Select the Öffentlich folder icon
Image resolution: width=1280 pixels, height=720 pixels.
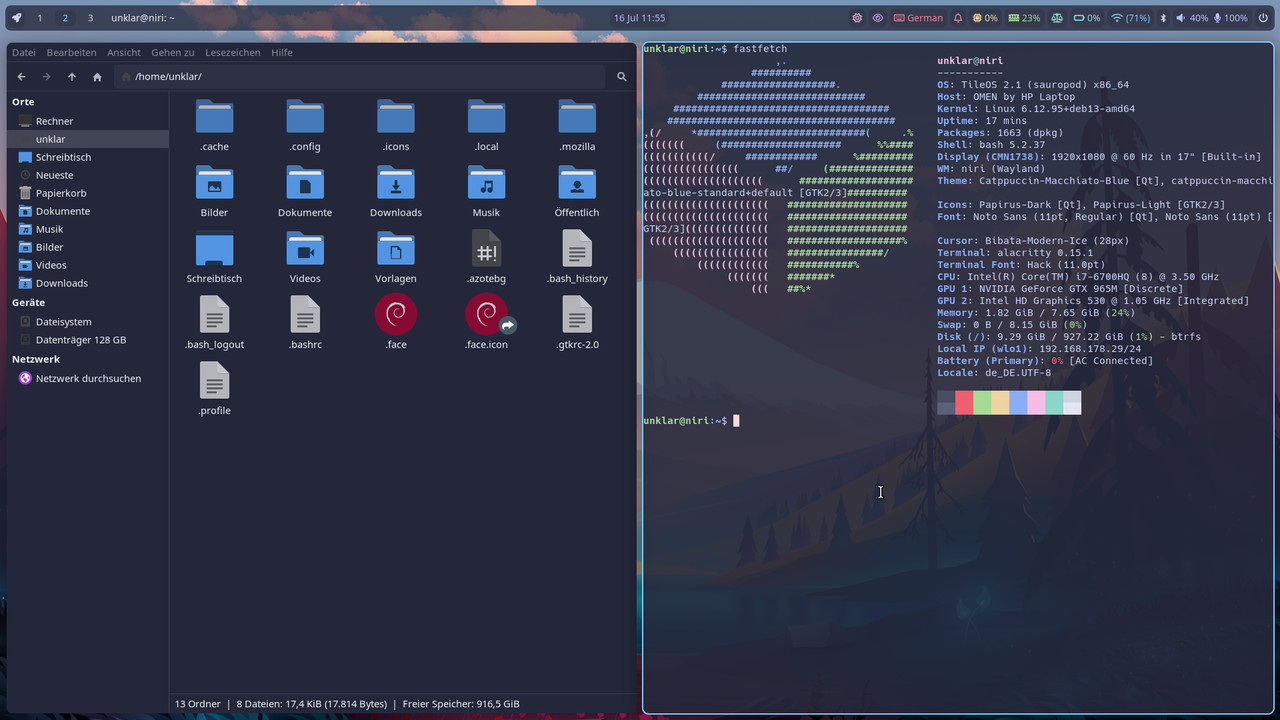point(577,183)
